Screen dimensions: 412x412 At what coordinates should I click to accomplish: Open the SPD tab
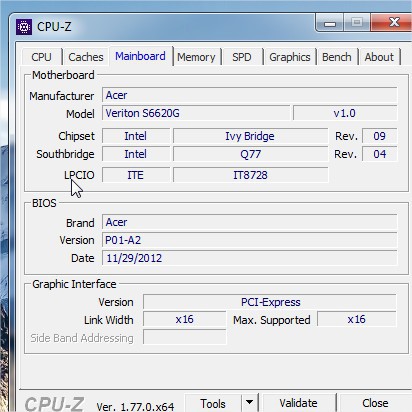pos(242,57)
